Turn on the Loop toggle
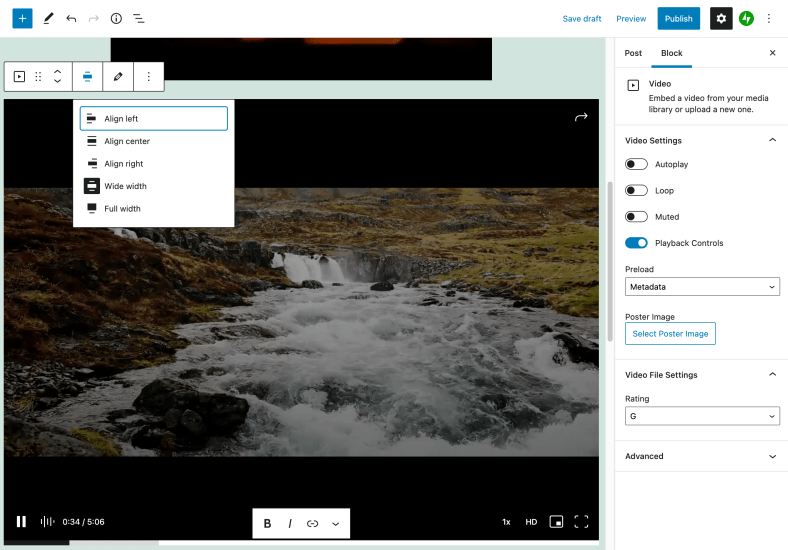 (636, 190)
